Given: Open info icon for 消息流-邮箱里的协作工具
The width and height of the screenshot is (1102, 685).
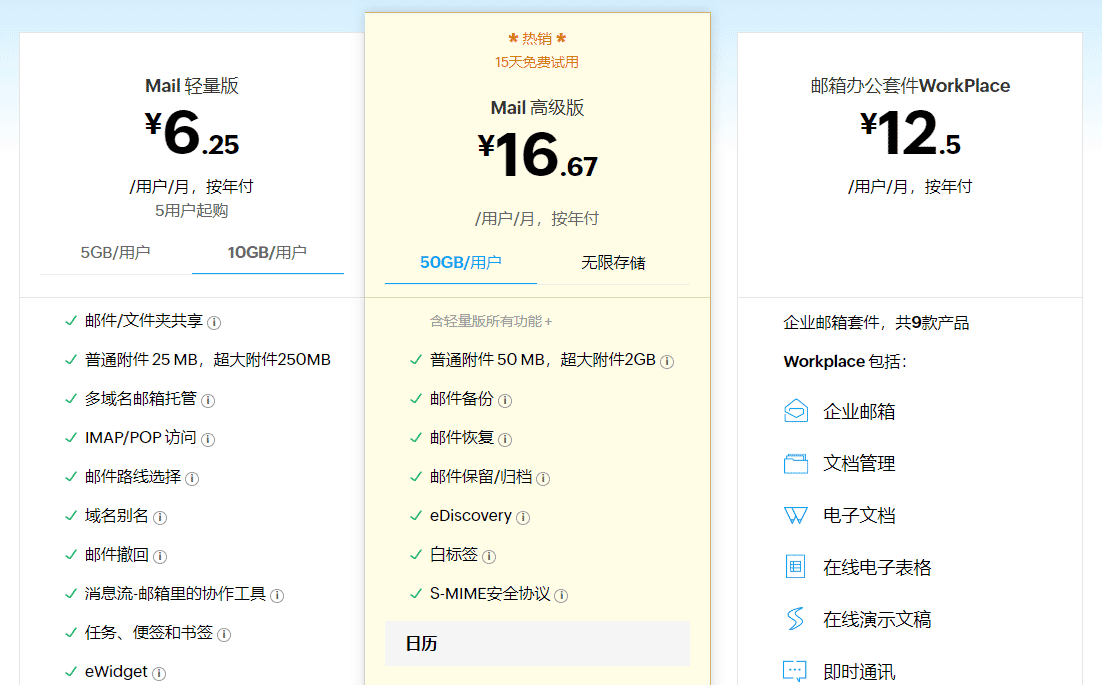Looking at the screenshot, I should coord(277,596).
